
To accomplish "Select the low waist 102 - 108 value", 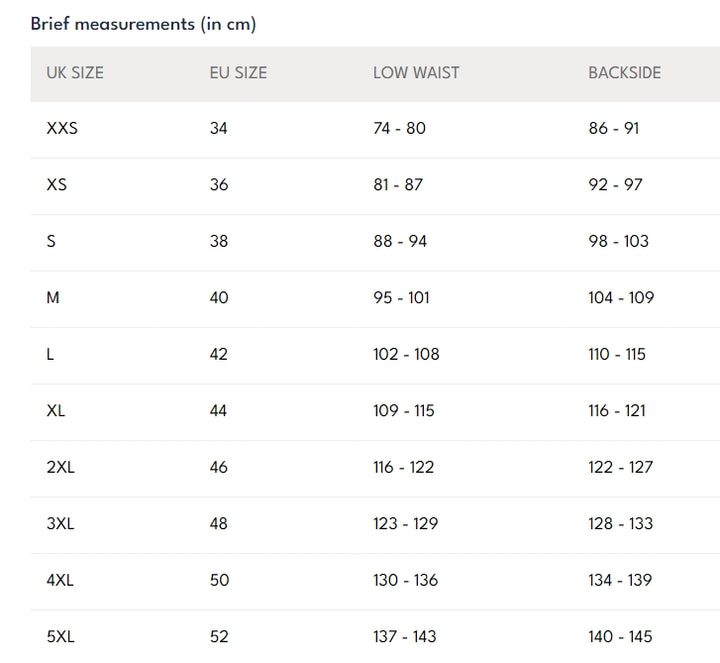I will (x=406, y=354).
